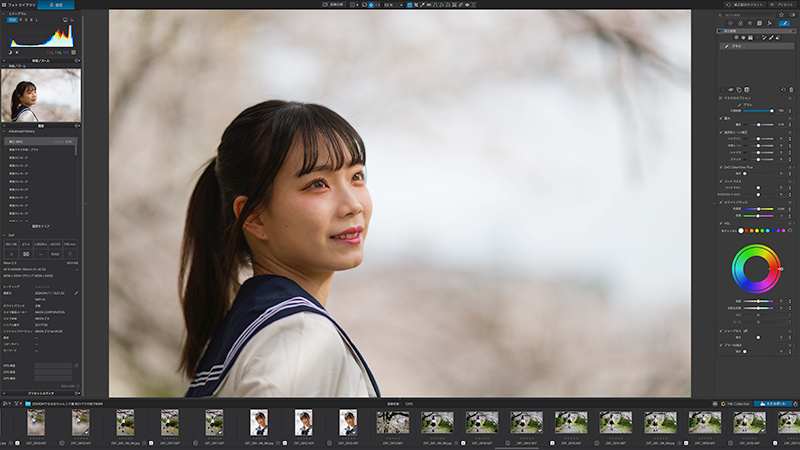Delete mask with the trash icon

click(791, 90)
